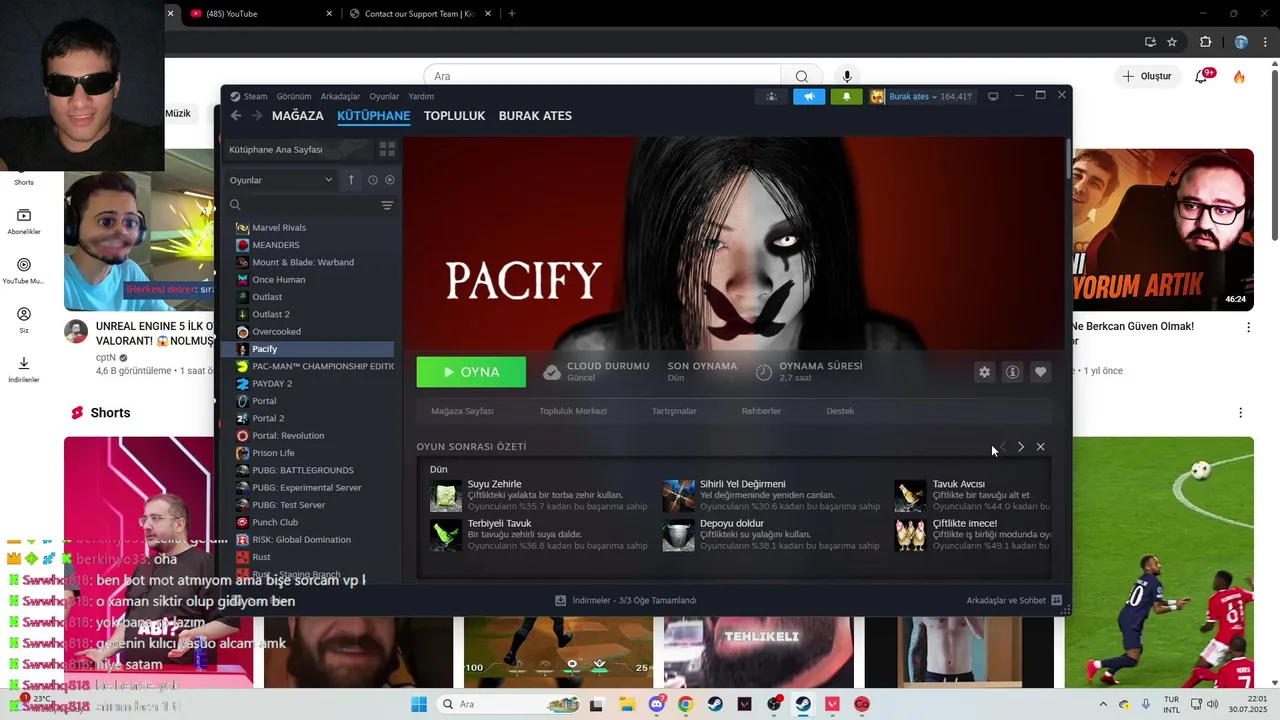Click Depoyu doldur achievement icon

[x=678, y=535]
